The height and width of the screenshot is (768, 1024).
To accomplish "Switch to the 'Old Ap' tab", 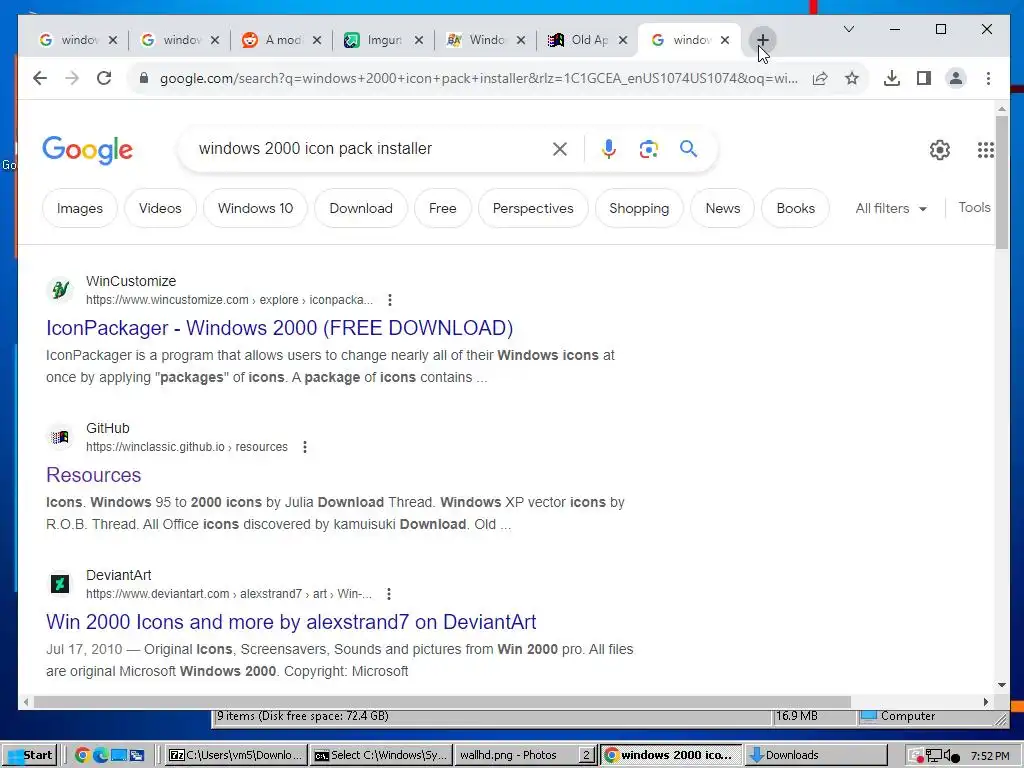I will [579, 40].
